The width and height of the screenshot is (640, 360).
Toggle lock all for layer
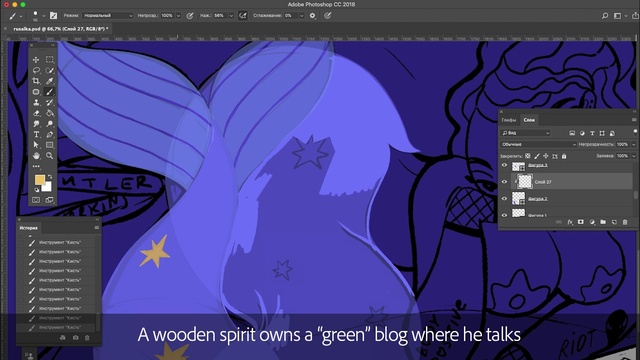[x=564, y=156]
